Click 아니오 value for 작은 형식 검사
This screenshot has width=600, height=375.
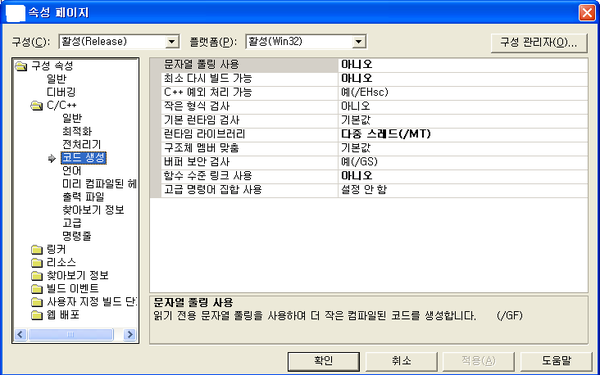click(463, 106)
